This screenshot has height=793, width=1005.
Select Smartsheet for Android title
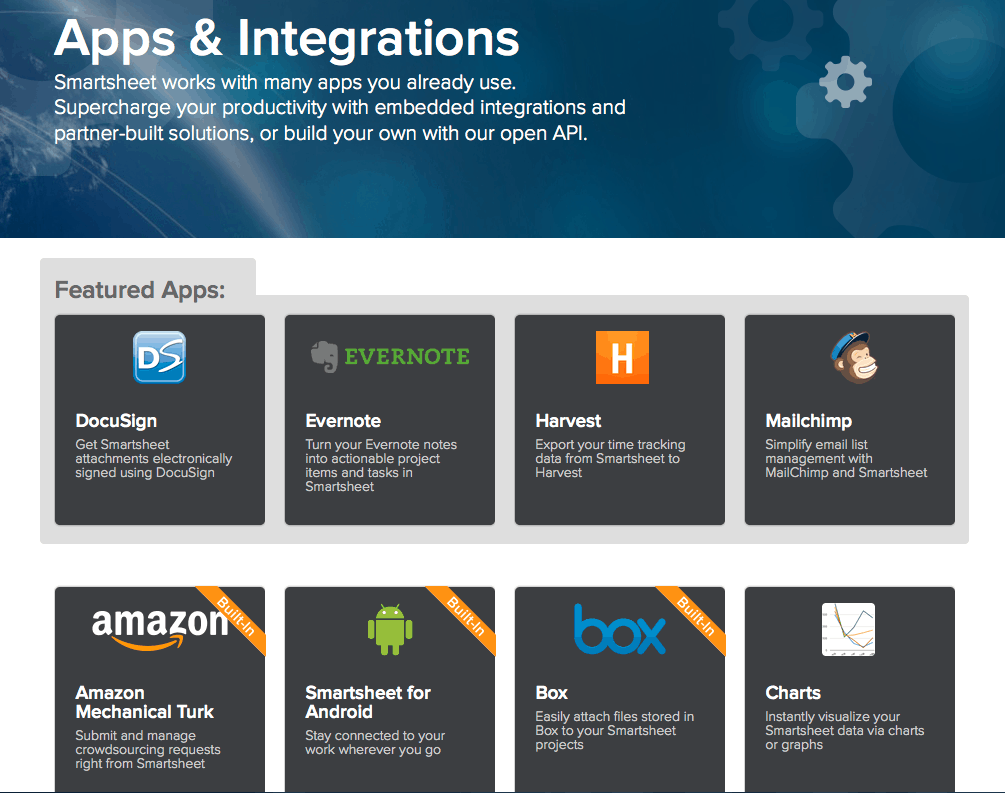[367, 702]
